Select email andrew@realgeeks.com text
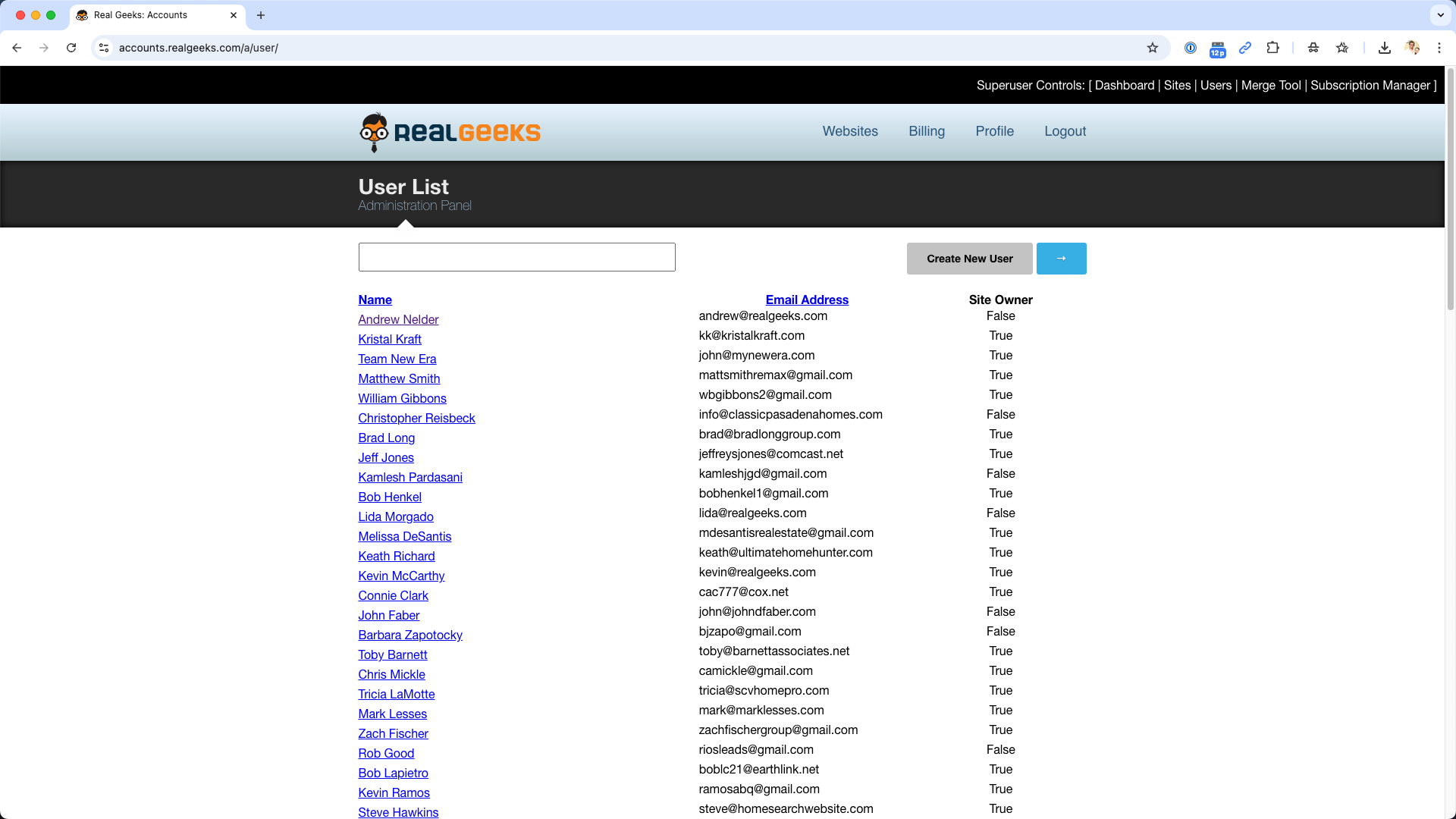The width and height of the screenshot is (1456, 819). coord(763,316)
